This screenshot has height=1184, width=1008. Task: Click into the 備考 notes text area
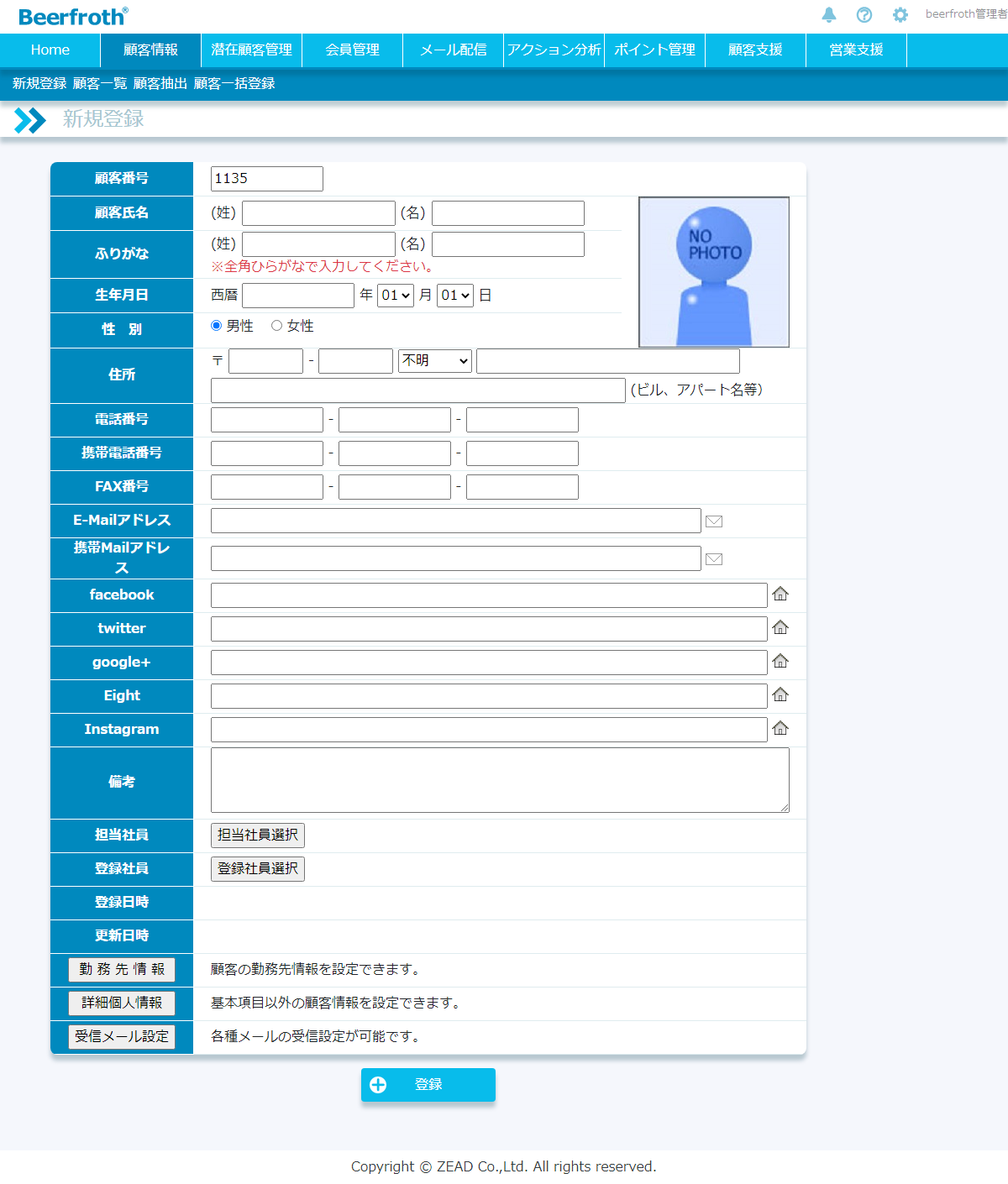click(500, 780)
